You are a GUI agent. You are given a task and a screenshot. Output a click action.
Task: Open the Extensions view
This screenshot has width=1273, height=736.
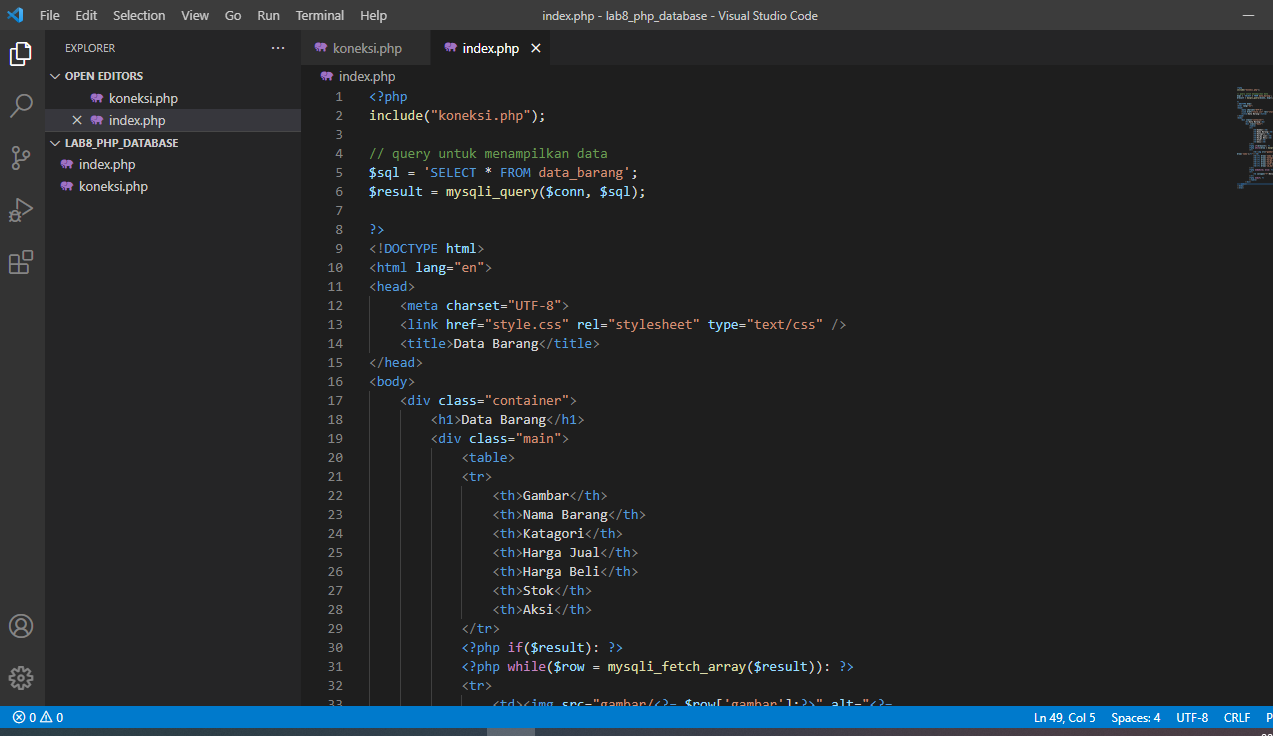[x=20, y=261]
